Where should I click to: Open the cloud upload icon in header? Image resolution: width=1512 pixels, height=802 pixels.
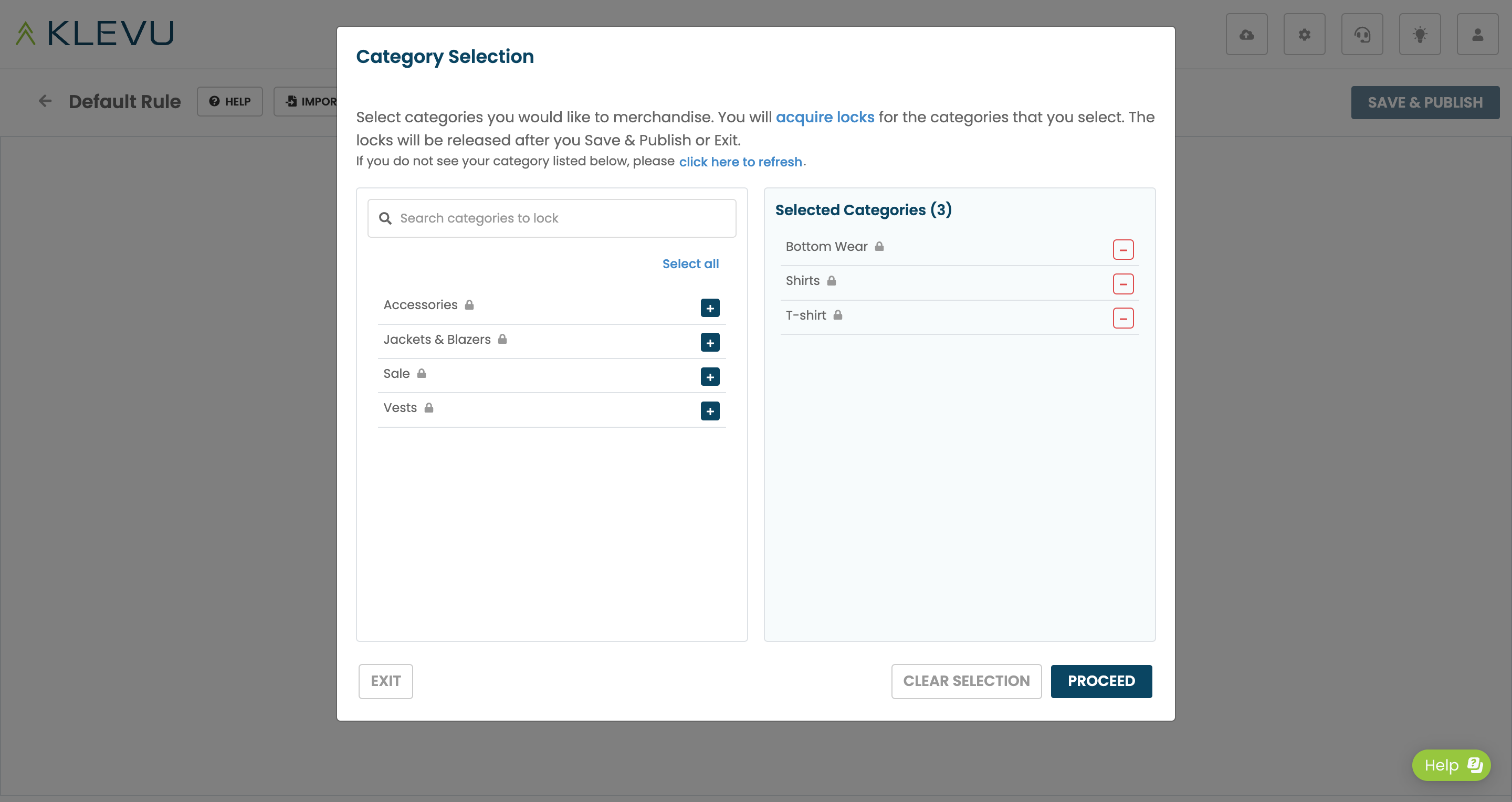pyautogui.click(x=1247, y=35)
